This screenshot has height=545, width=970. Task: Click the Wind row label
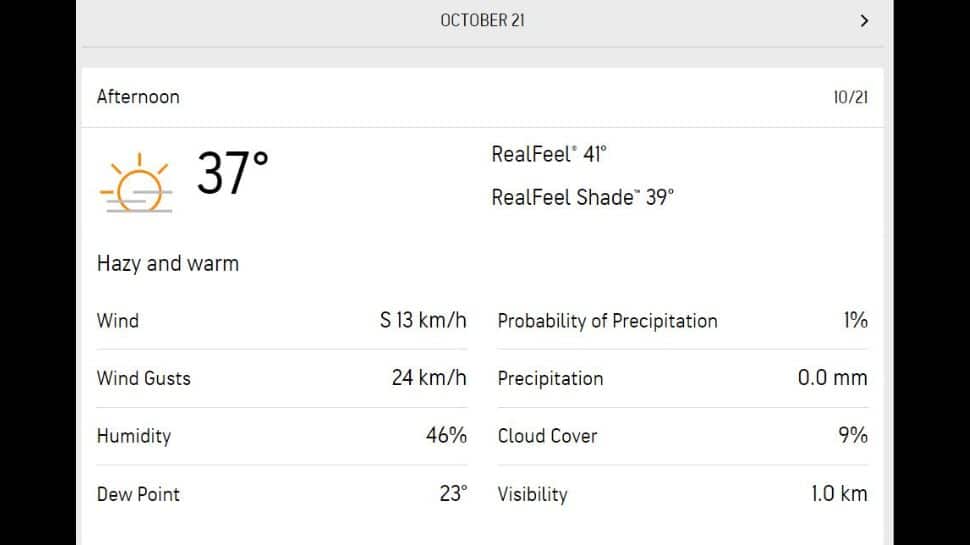(x=118, y=321)
